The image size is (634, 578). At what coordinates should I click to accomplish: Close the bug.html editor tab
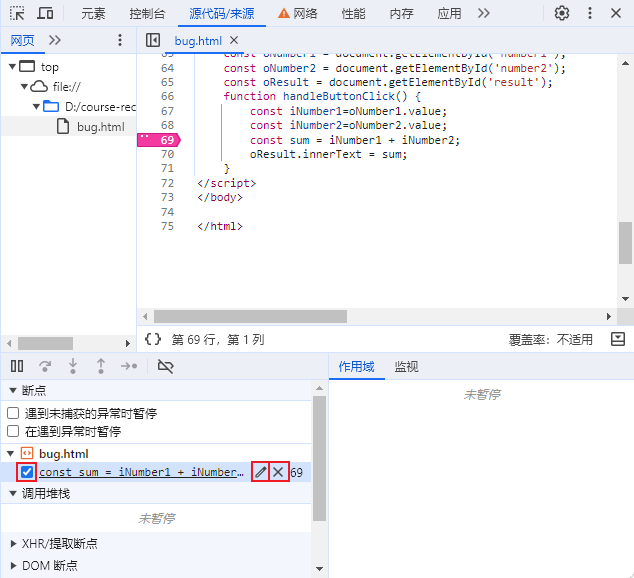pos(234,40)
